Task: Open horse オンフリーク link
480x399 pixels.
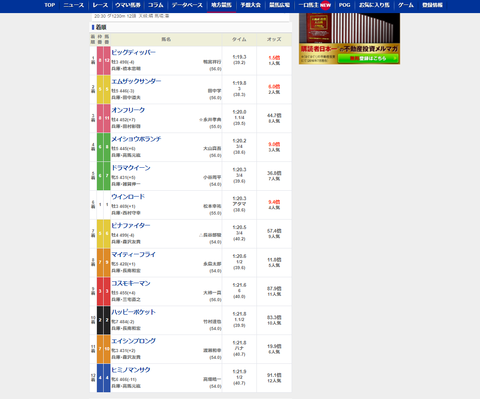Action: [x=128, y=110]
